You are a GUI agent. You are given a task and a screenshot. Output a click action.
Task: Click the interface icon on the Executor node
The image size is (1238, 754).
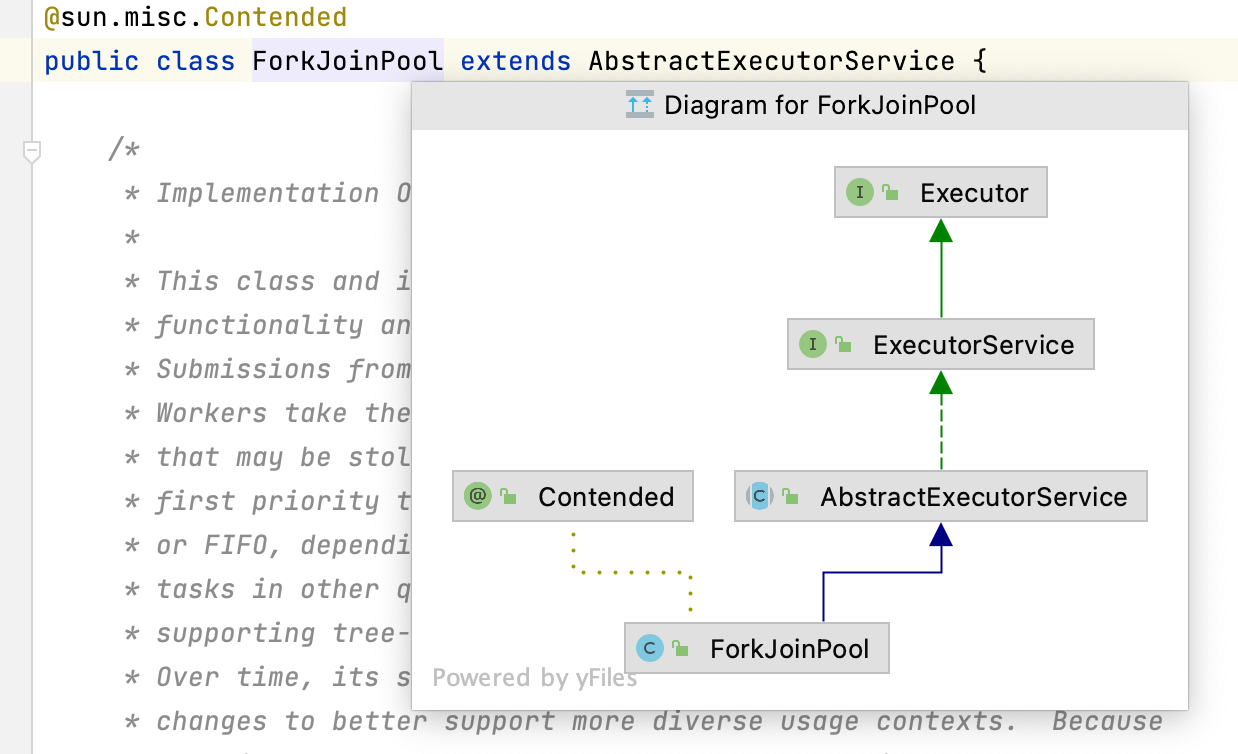[x=859, y=192]
